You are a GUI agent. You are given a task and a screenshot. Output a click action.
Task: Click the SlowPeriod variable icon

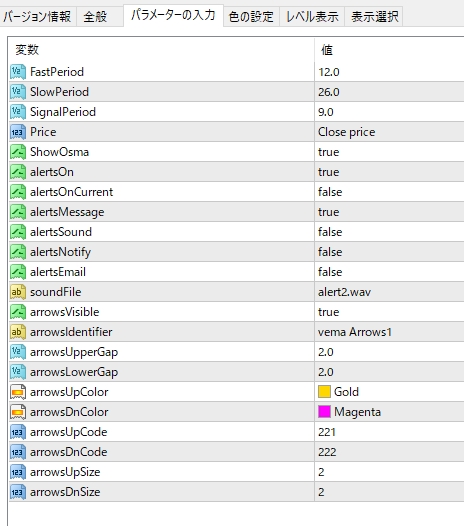(17, 92)
